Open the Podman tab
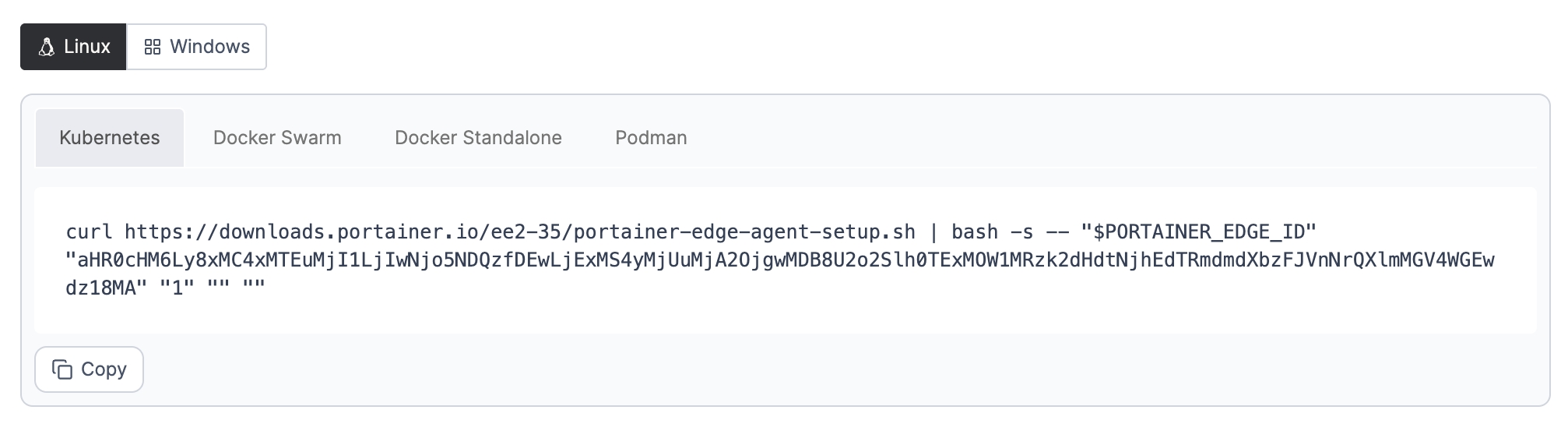 [x=651, y=138]
